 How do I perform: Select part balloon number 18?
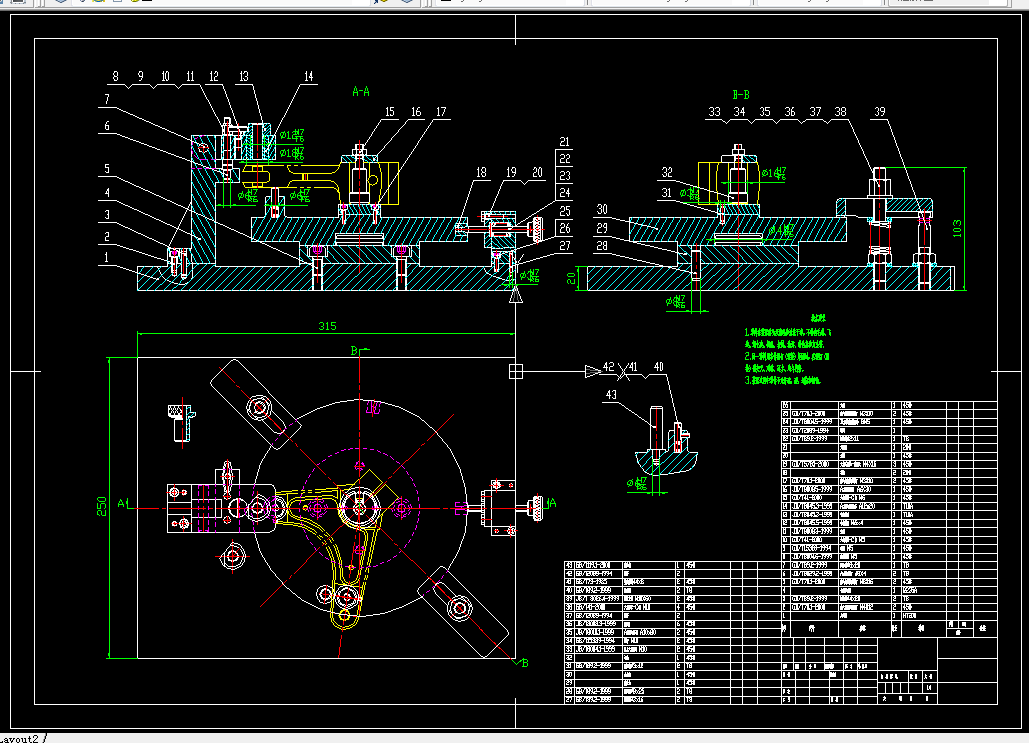coord(481,172)
